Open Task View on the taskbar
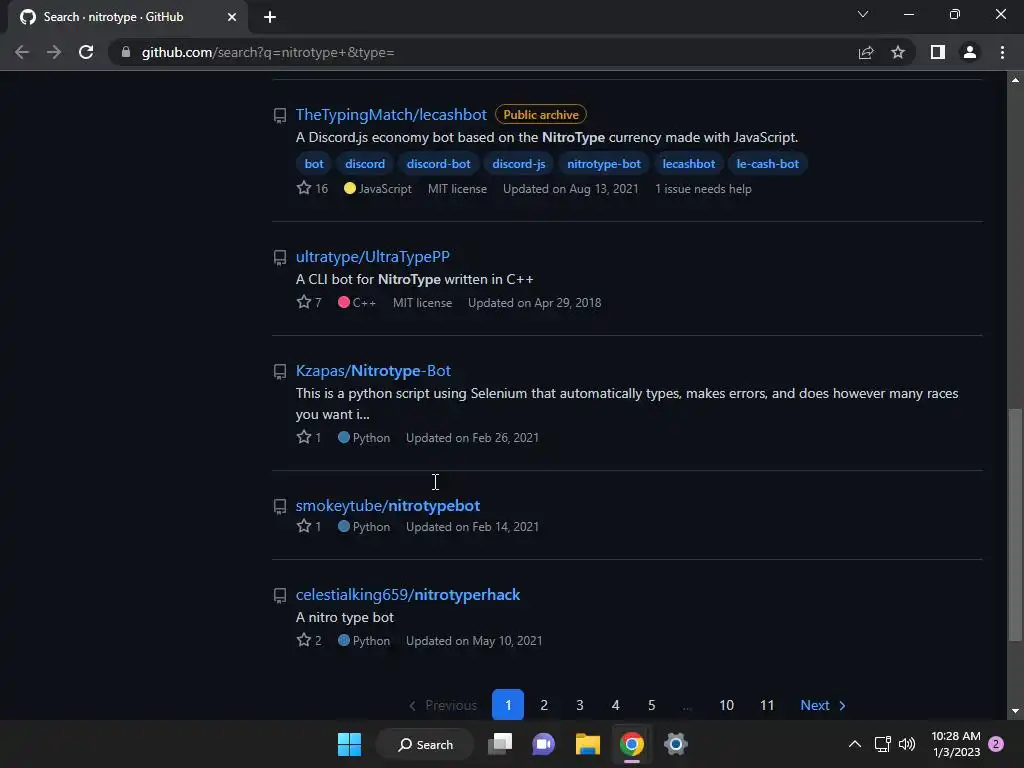Viewport: 1024px width, 768px height. click(x=500, y=744)
